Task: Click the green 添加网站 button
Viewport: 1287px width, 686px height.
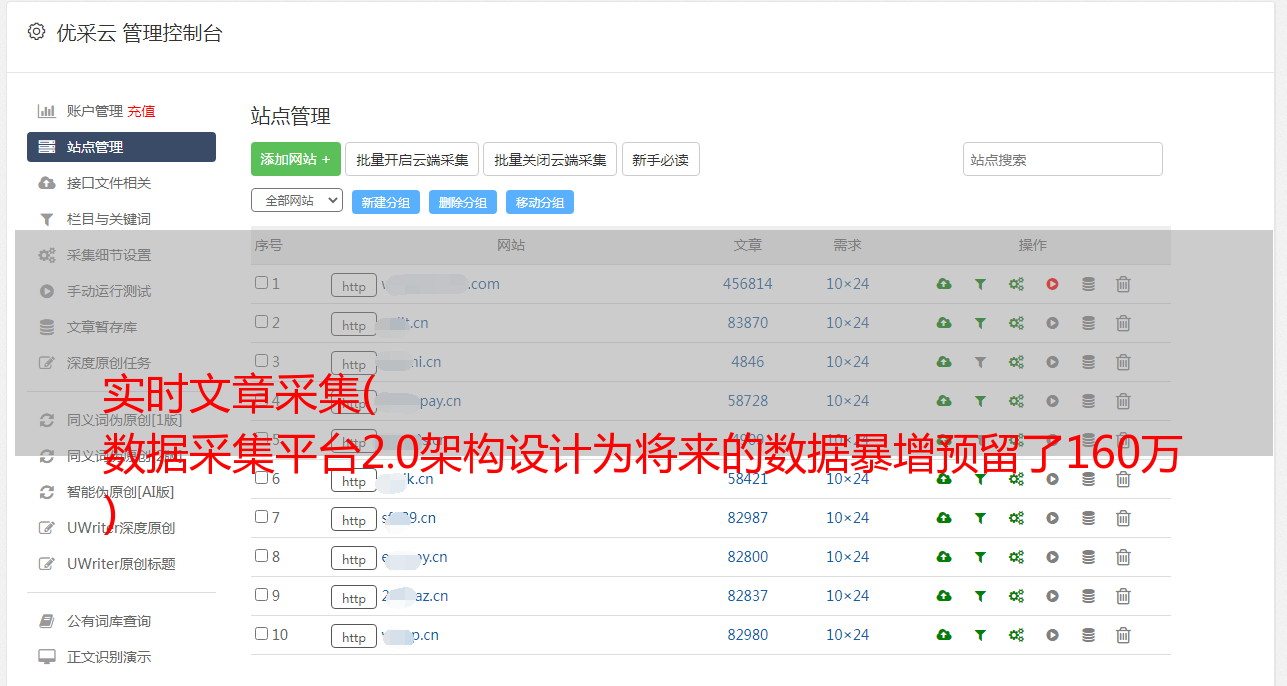Action: (295, 159)
